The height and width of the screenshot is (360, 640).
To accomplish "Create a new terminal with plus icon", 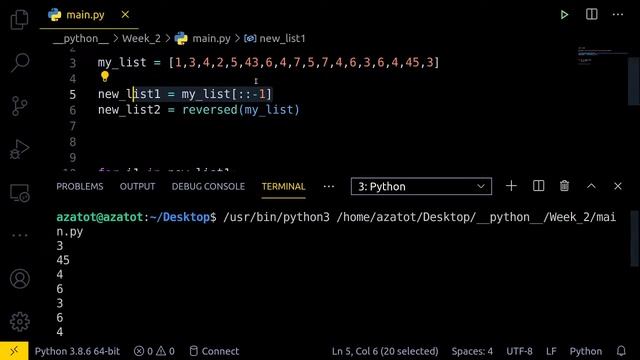I will point(511,186).
